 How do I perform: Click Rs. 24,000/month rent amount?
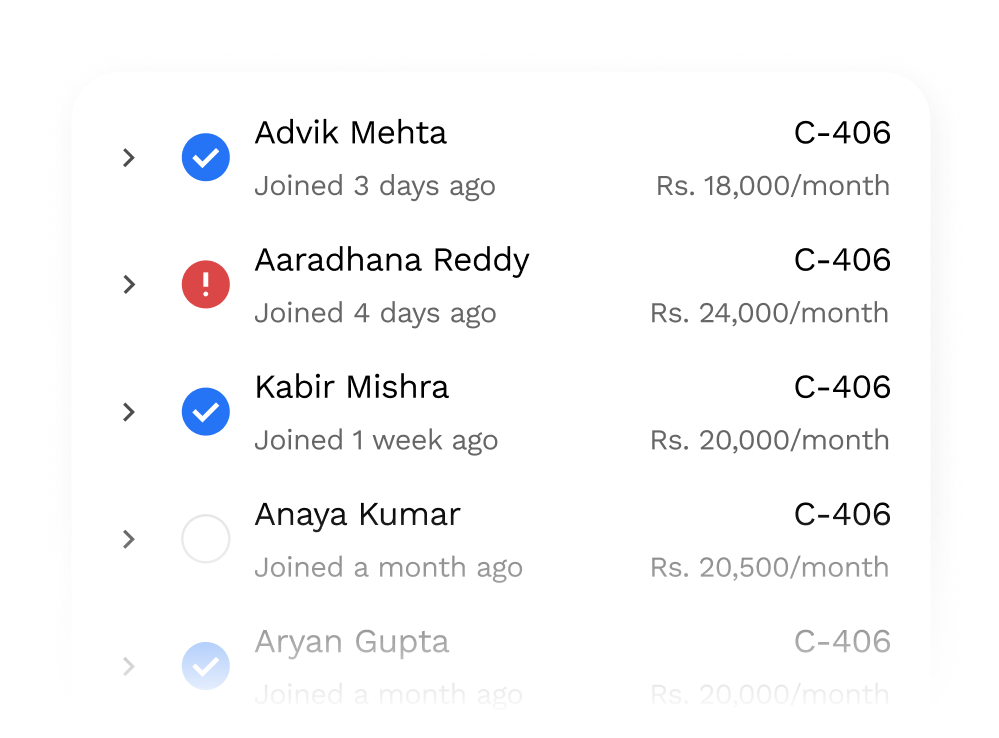click(769, 313)
